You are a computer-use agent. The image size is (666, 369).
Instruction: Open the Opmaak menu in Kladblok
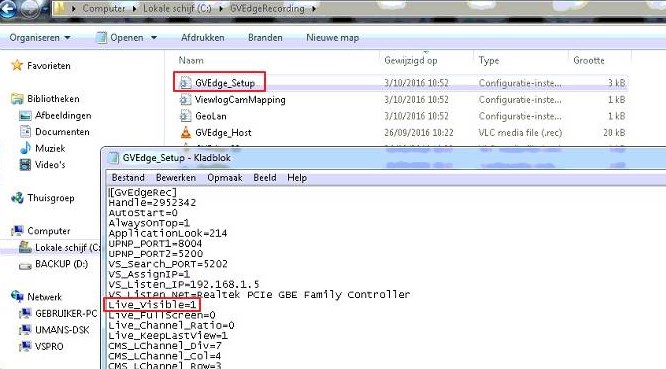point(225,177)
